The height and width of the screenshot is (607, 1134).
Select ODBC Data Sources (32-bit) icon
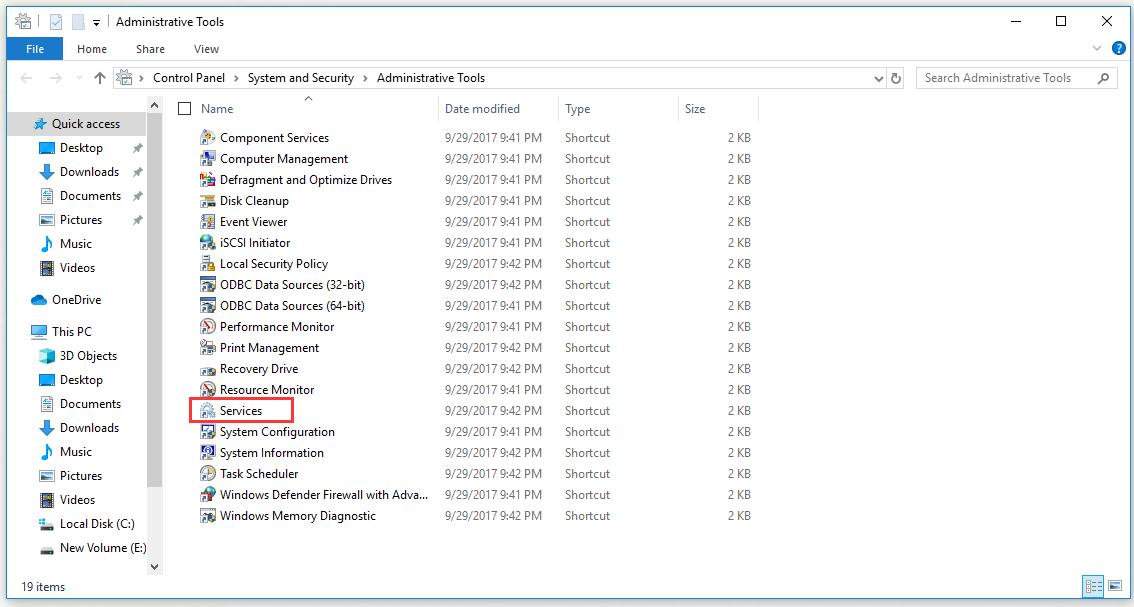click(x=208, y=284)
